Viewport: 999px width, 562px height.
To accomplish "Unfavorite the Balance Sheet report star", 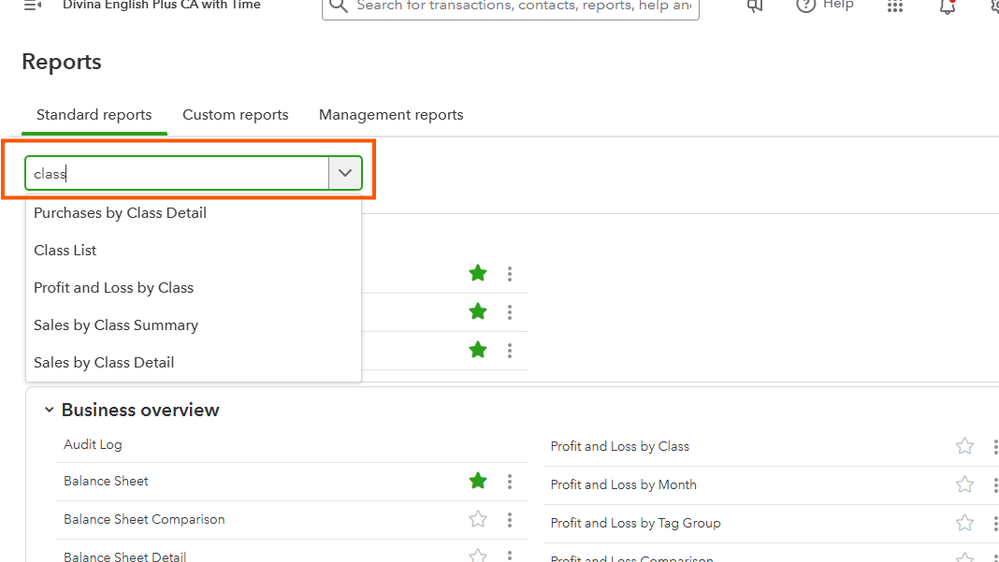I will pyautogui.click(x=478, y=482).
